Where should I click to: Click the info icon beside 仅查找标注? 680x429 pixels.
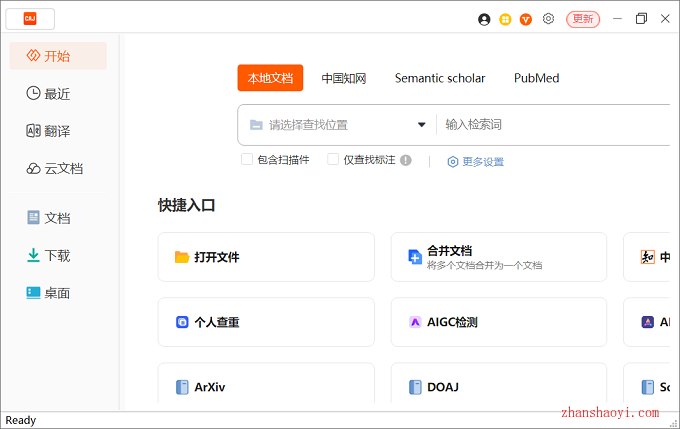tap(405, 160)
